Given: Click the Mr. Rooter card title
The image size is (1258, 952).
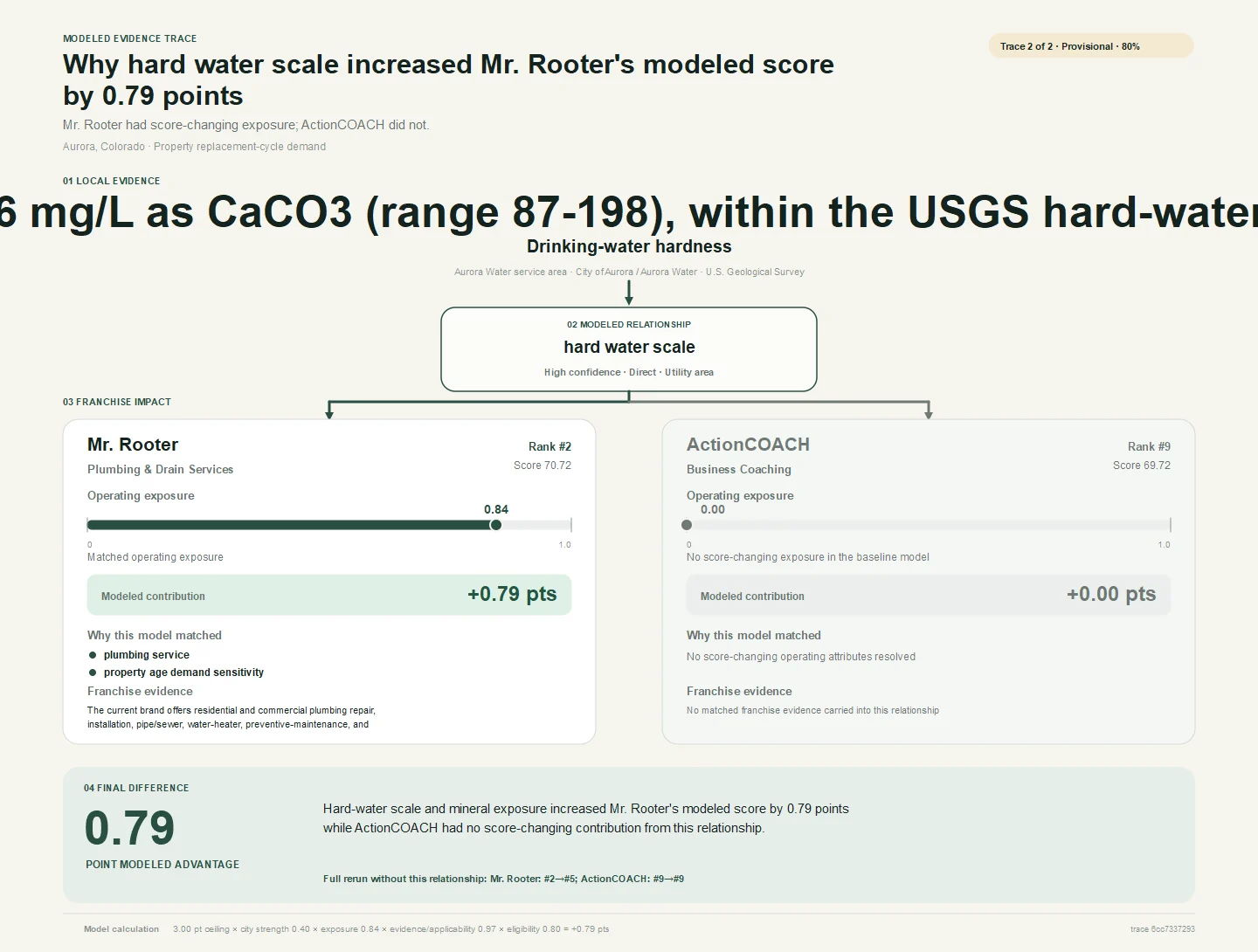Looking at the screenshot, I should 133,445.
